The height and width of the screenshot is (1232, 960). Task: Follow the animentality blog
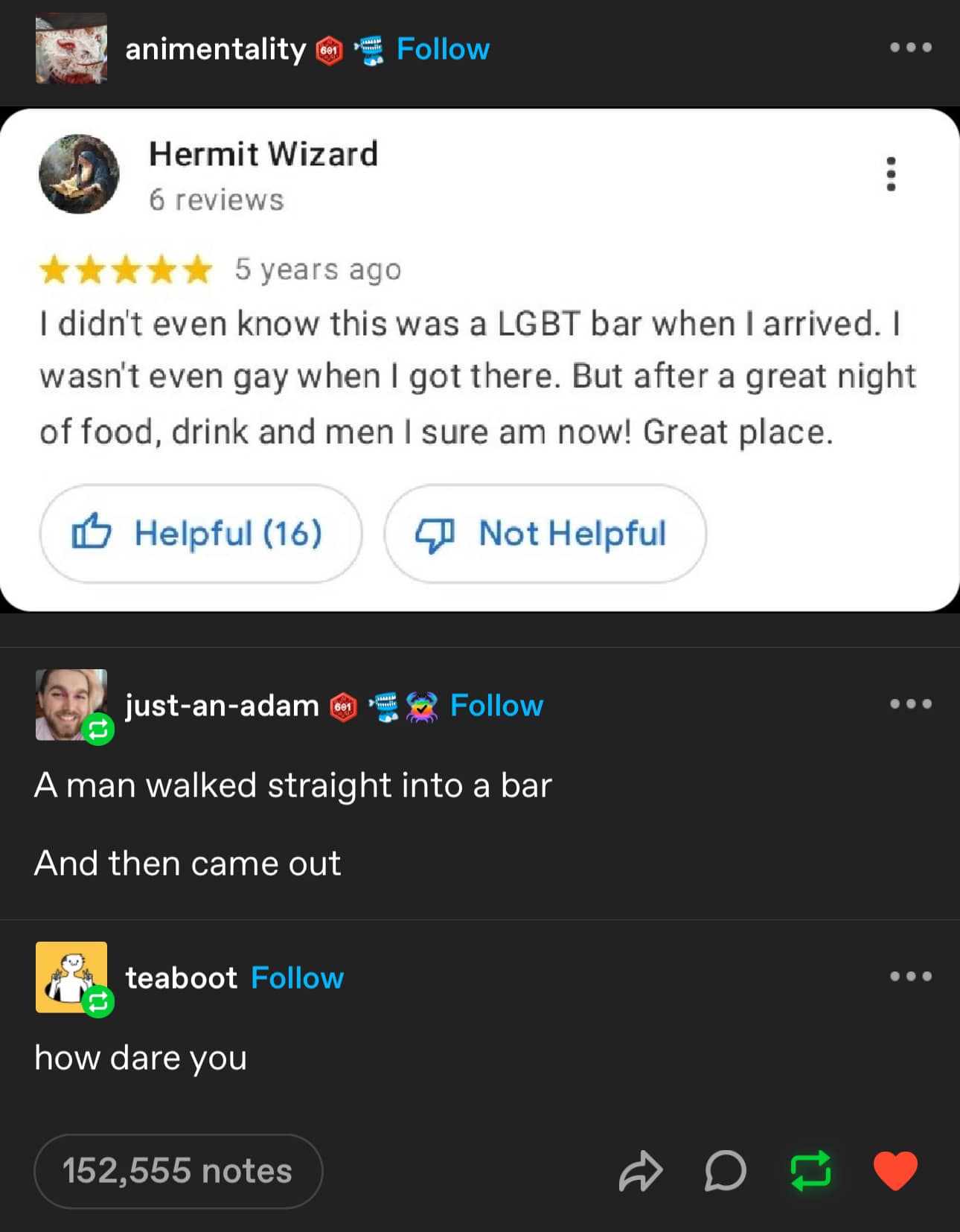[x=443, y=49]
